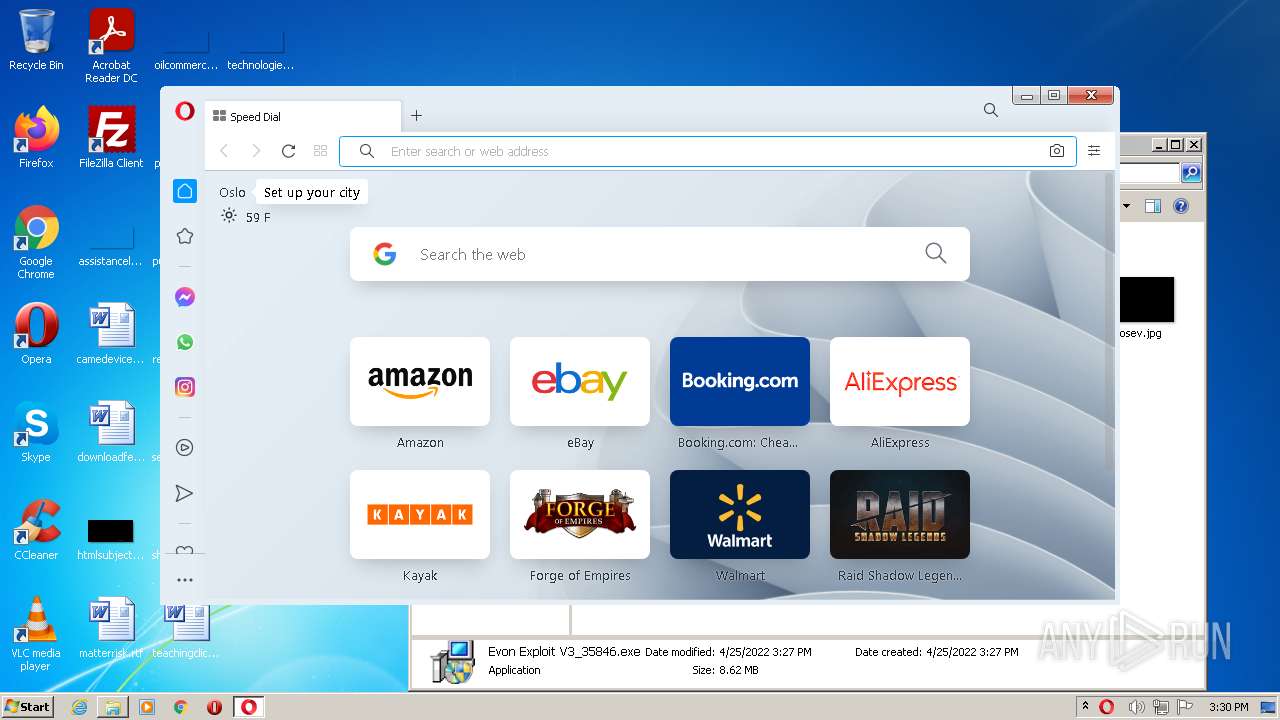Select Acrobat Reader DC desktop icon
Image resolution: width=1280 pixels, height=720 pixels.
pyautogui.click(x=111, y=46)
